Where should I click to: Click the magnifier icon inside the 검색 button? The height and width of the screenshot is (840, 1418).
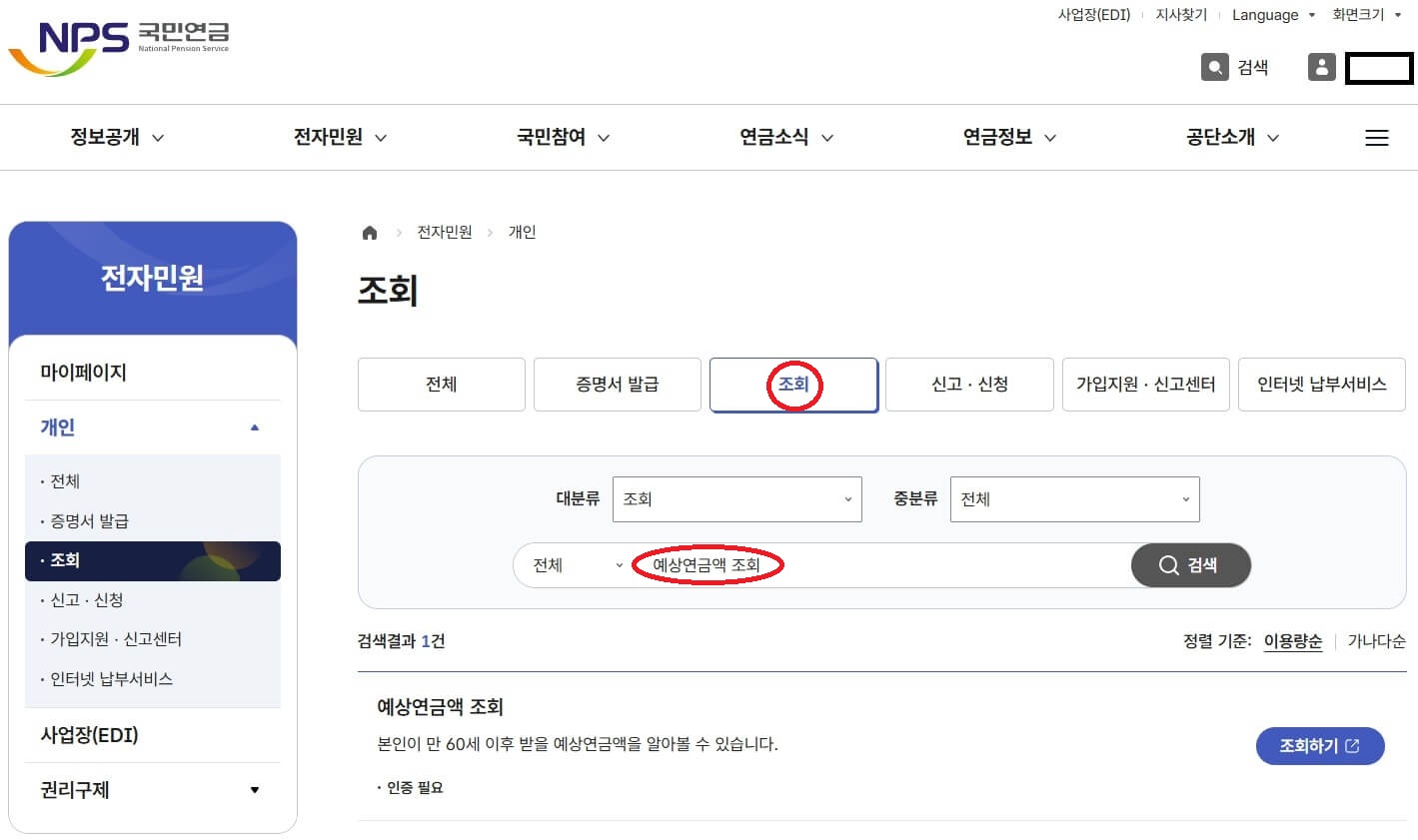(x=1168, y=565)
